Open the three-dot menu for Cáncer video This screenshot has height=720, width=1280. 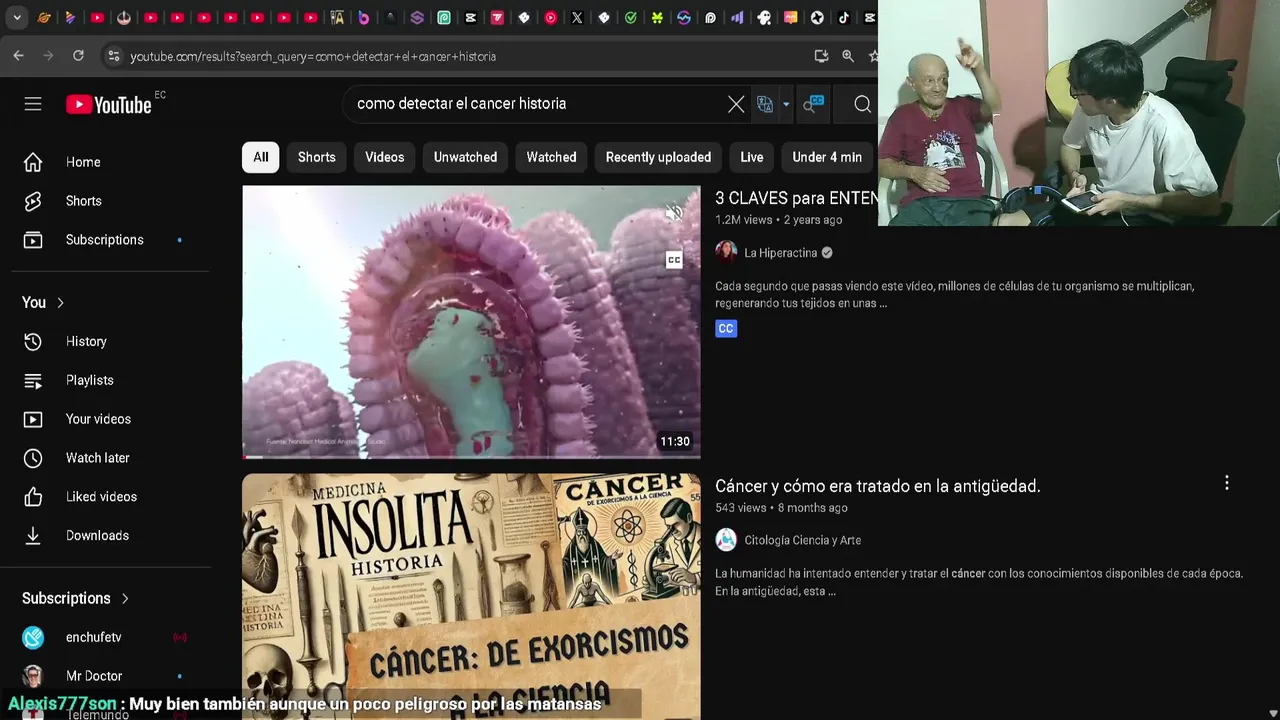pyautogui.click(x=1227, y=483)
